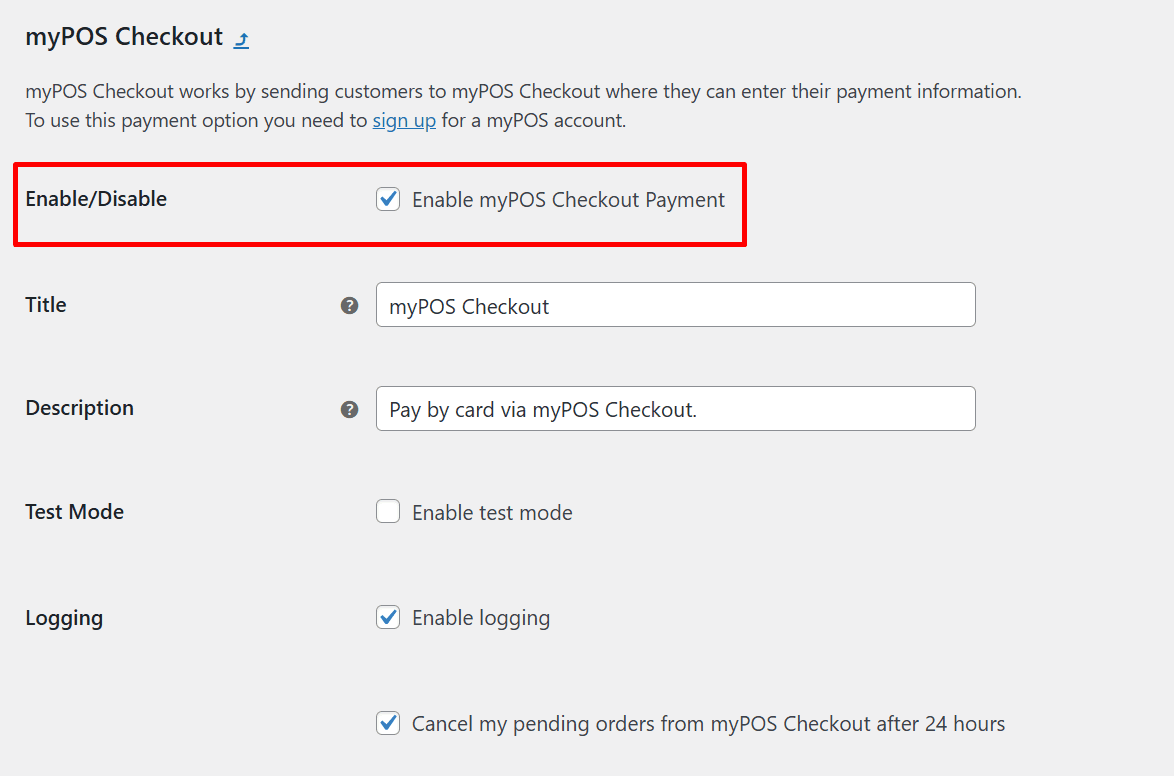Toggle the Enable test mode option
This screenshot has height=776, width=1174.
[388, 511]
